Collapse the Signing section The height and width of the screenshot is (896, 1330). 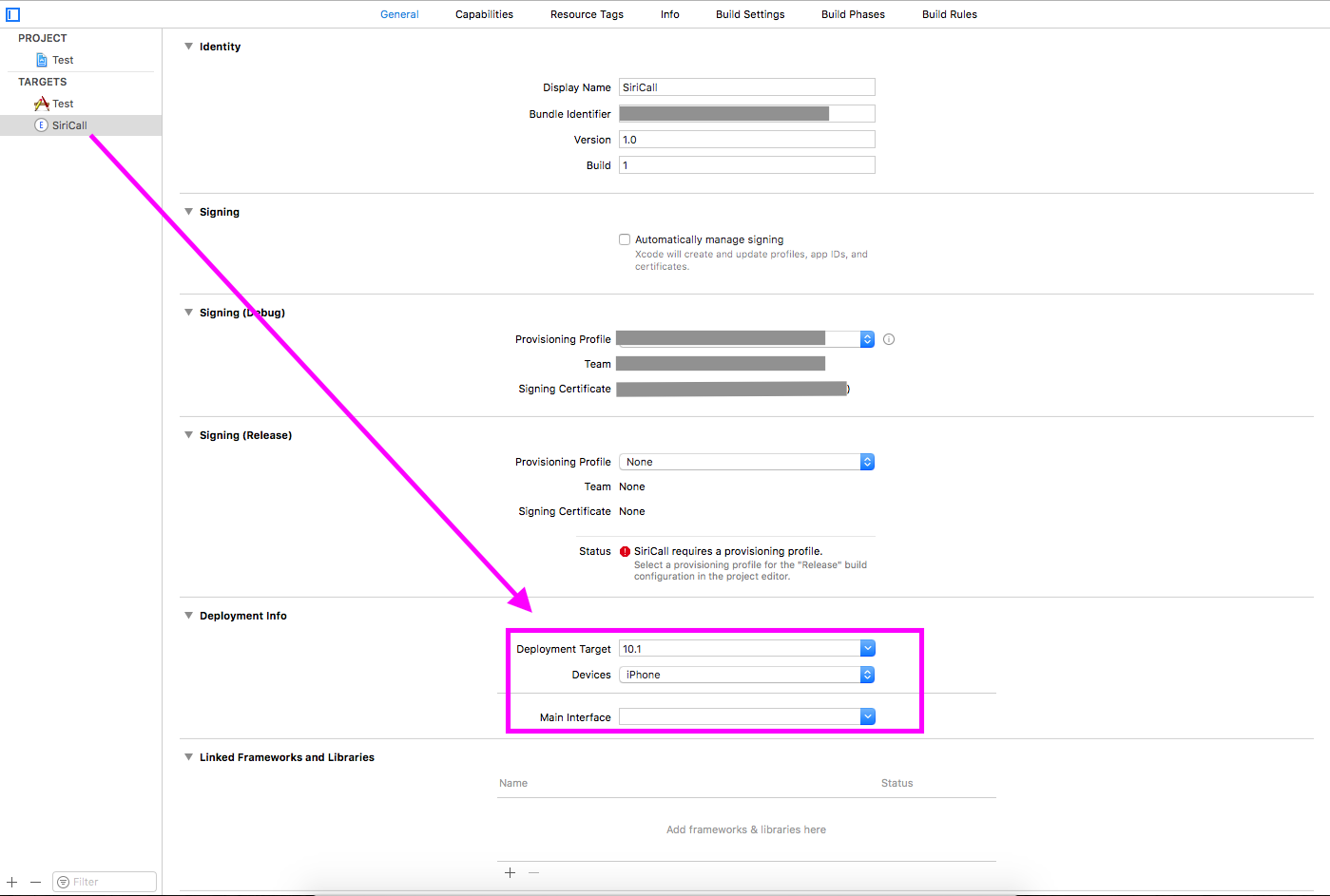[x=188, y=212]
